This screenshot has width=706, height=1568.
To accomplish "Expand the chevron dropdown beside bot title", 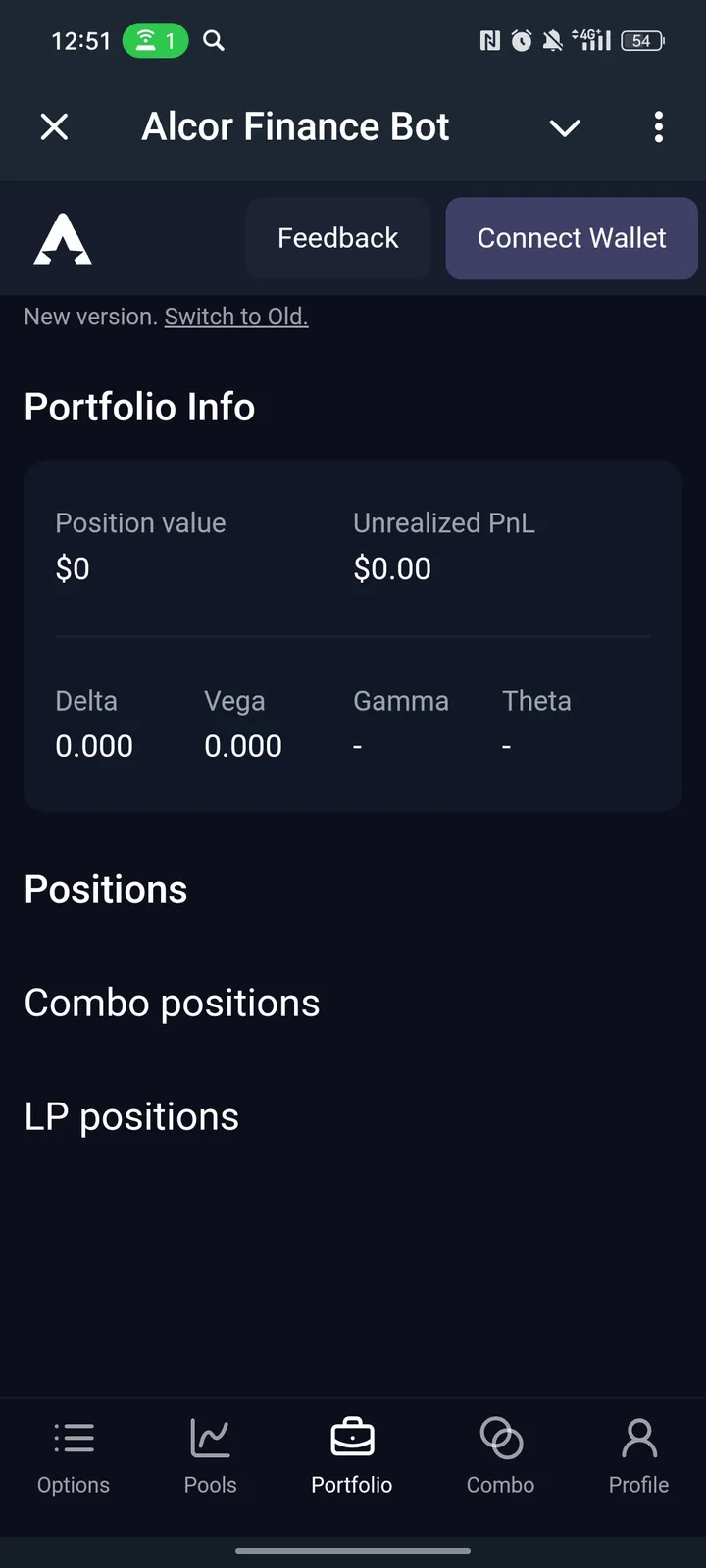I will (565, 127).
